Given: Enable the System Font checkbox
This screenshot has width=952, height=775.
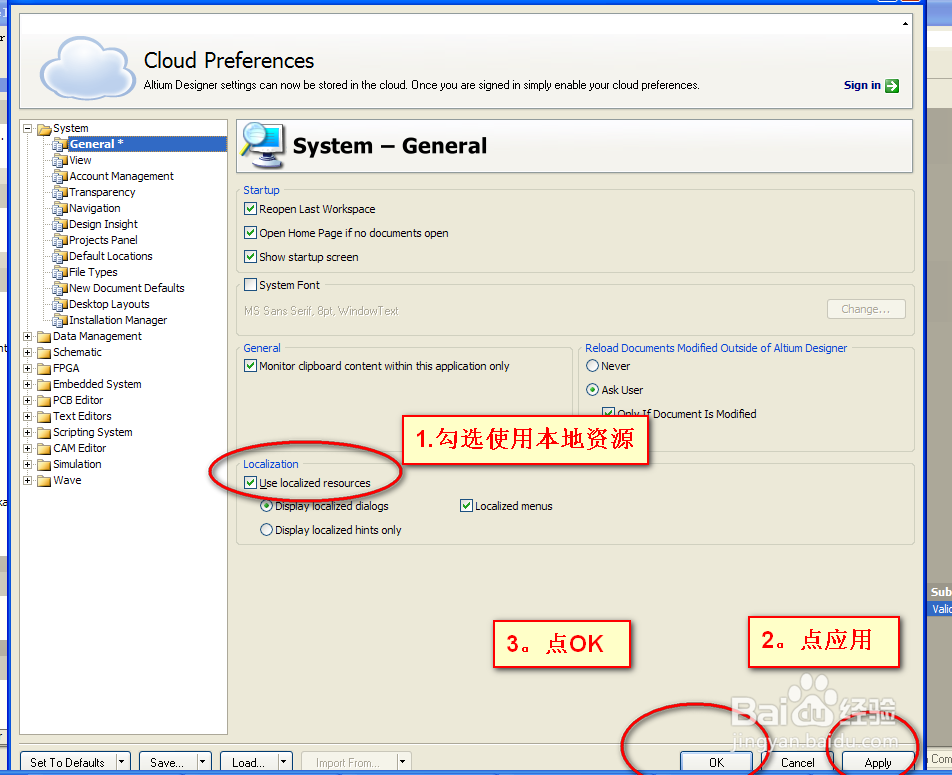Looking at the screenshot, I should (x=250, y=284).
